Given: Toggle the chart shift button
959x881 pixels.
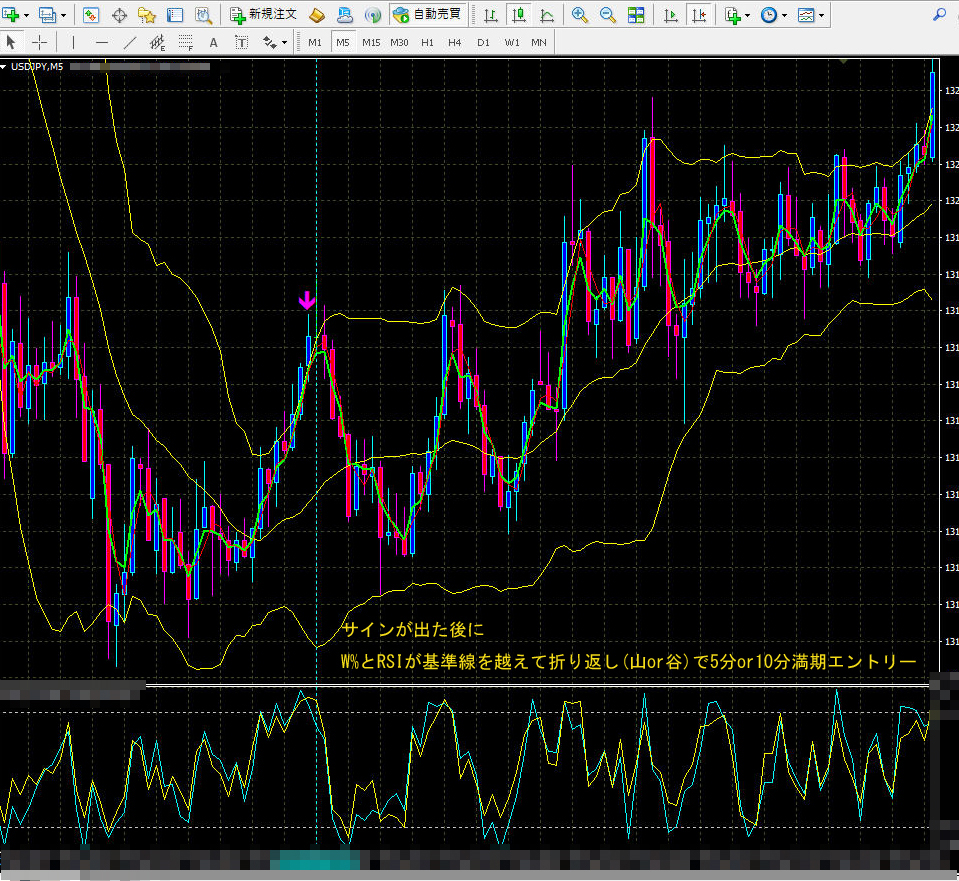Looking at the screenshot, I should click(x=700, y=15).
